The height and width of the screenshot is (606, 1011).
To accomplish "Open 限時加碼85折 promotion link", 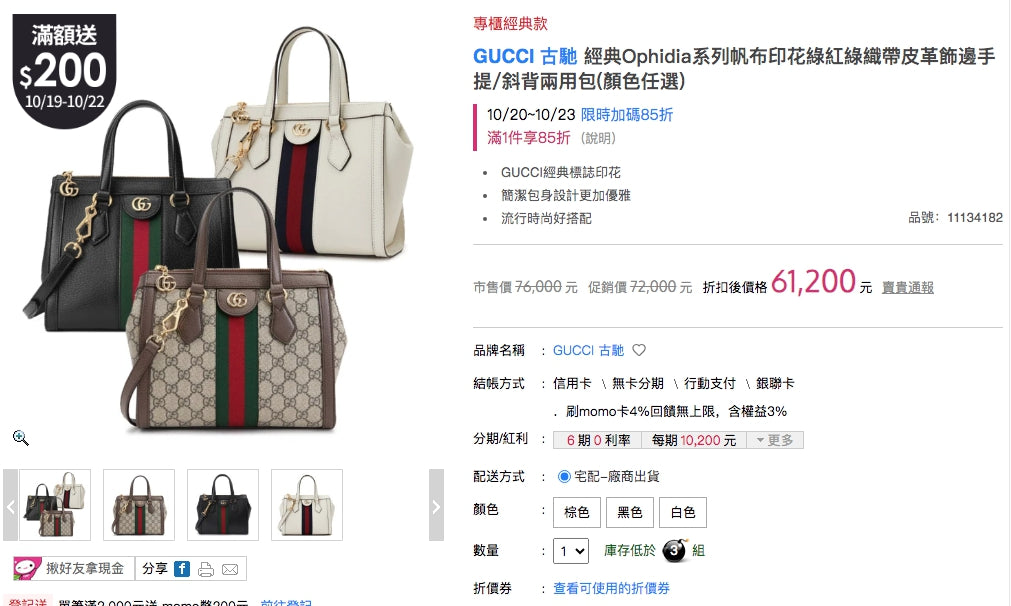I will pos(627,115).
